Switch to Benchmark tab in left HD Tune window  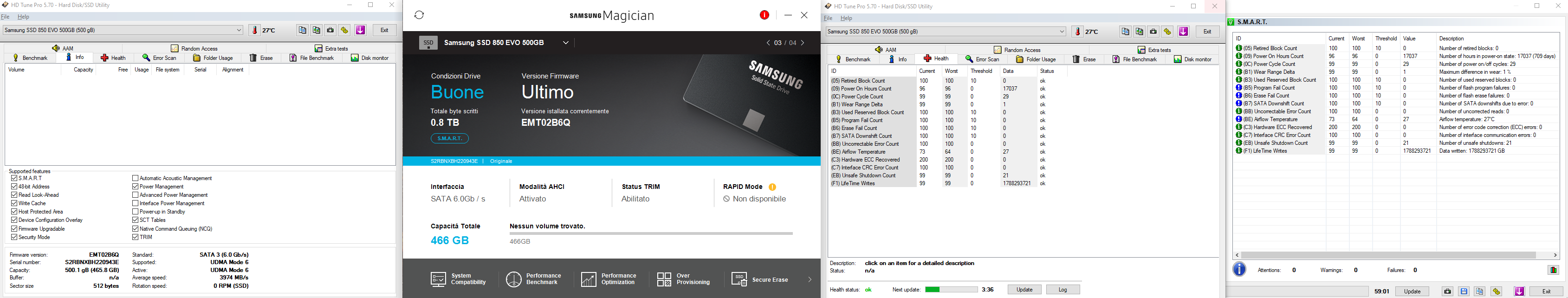coord(31,58)
